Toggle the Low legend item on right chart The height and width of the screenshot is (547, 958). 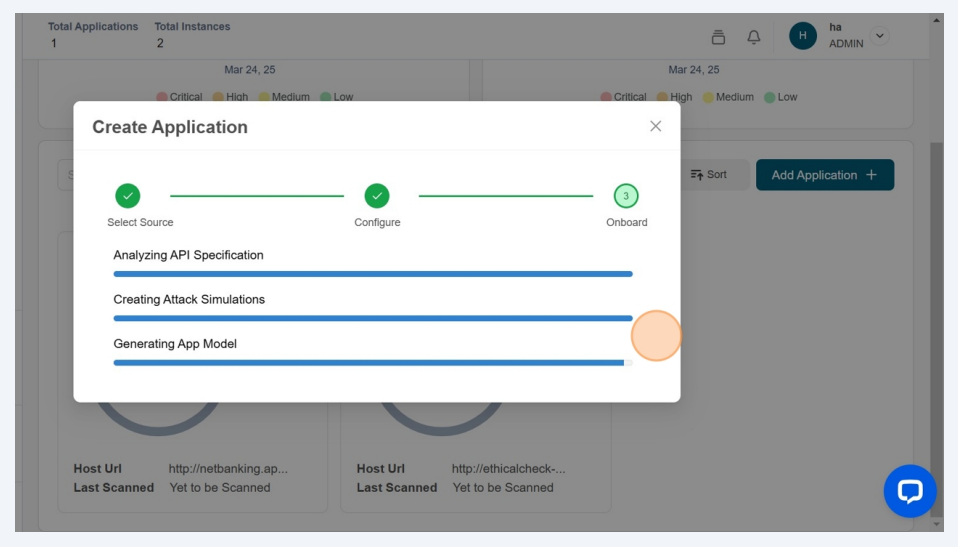(x=782, y=97)
